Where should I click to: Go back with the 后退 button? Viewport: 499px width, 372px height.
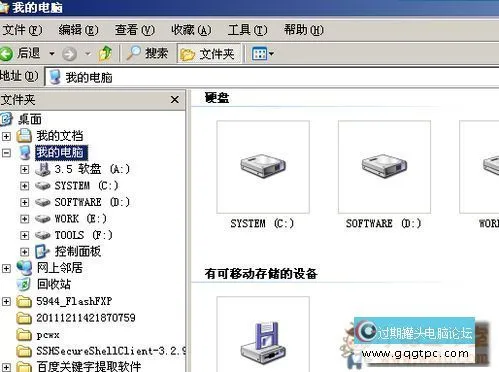[x=21, y=53]
